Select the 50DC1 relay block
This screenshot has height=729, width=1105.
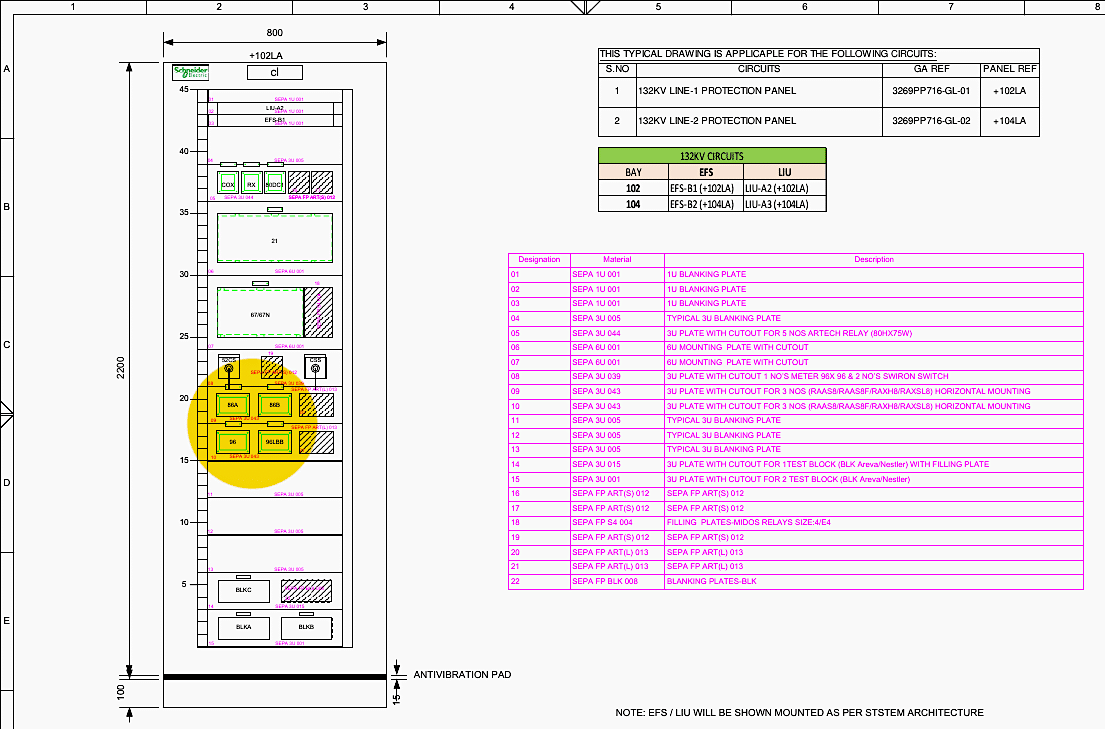275,183
